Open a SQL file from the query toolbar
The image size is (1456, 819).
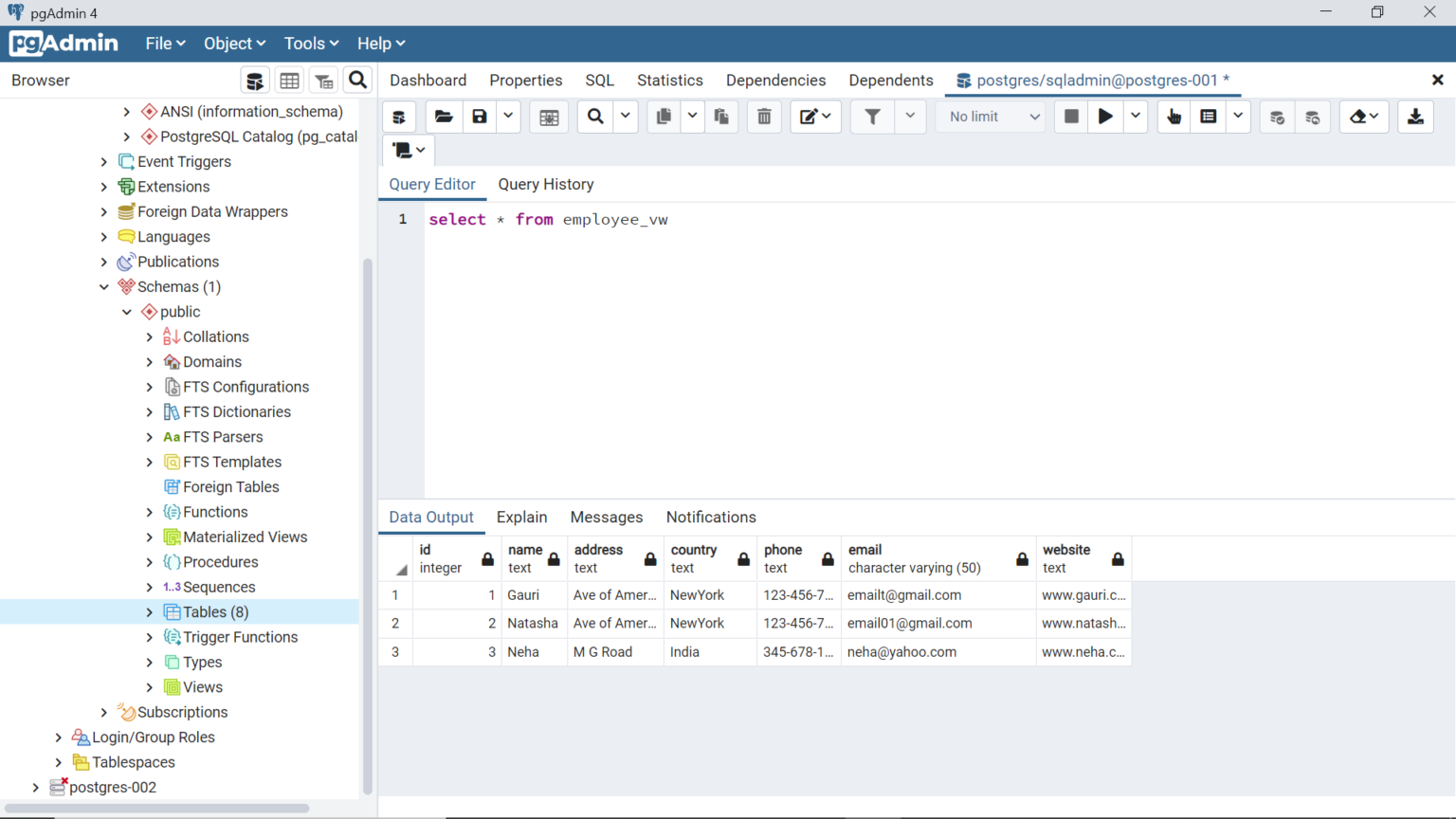[x=443, y=116]
